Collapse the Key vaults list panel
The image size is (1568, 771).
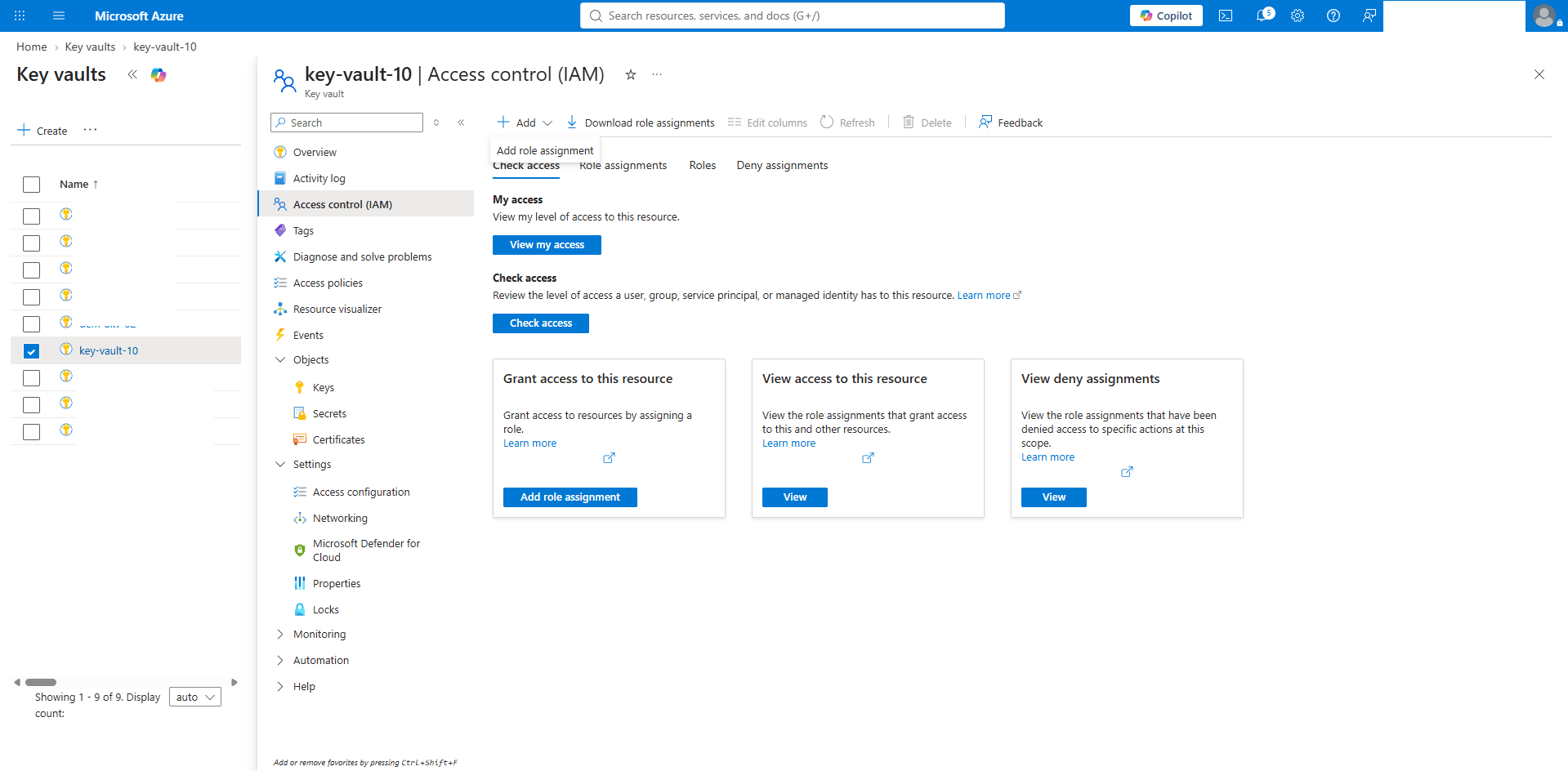click(x=132, y=74)
